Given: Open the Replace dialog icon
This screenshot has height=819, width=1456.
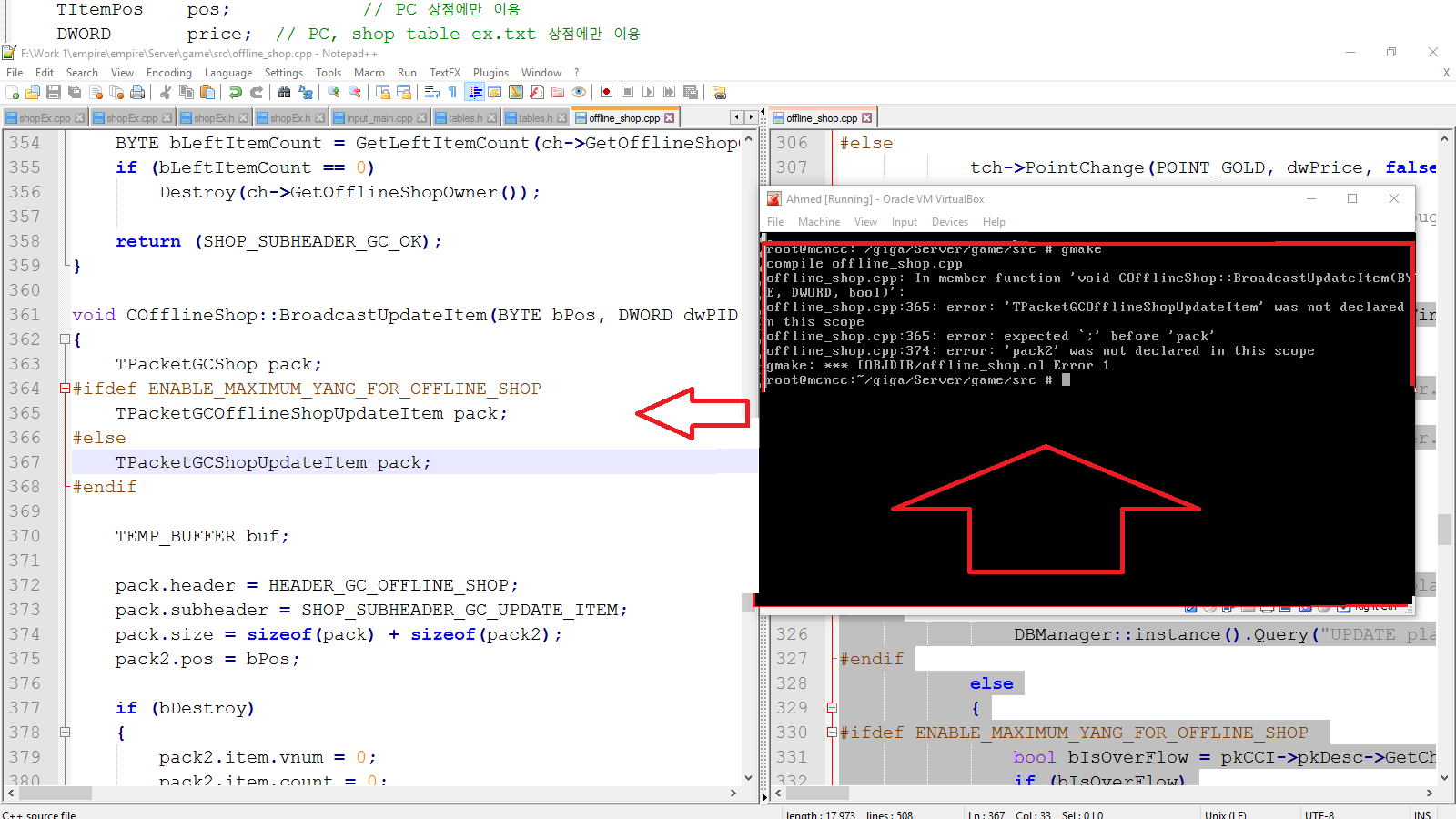Looking at the screenshot, I should pyautogui.click(x=306, y=92).
